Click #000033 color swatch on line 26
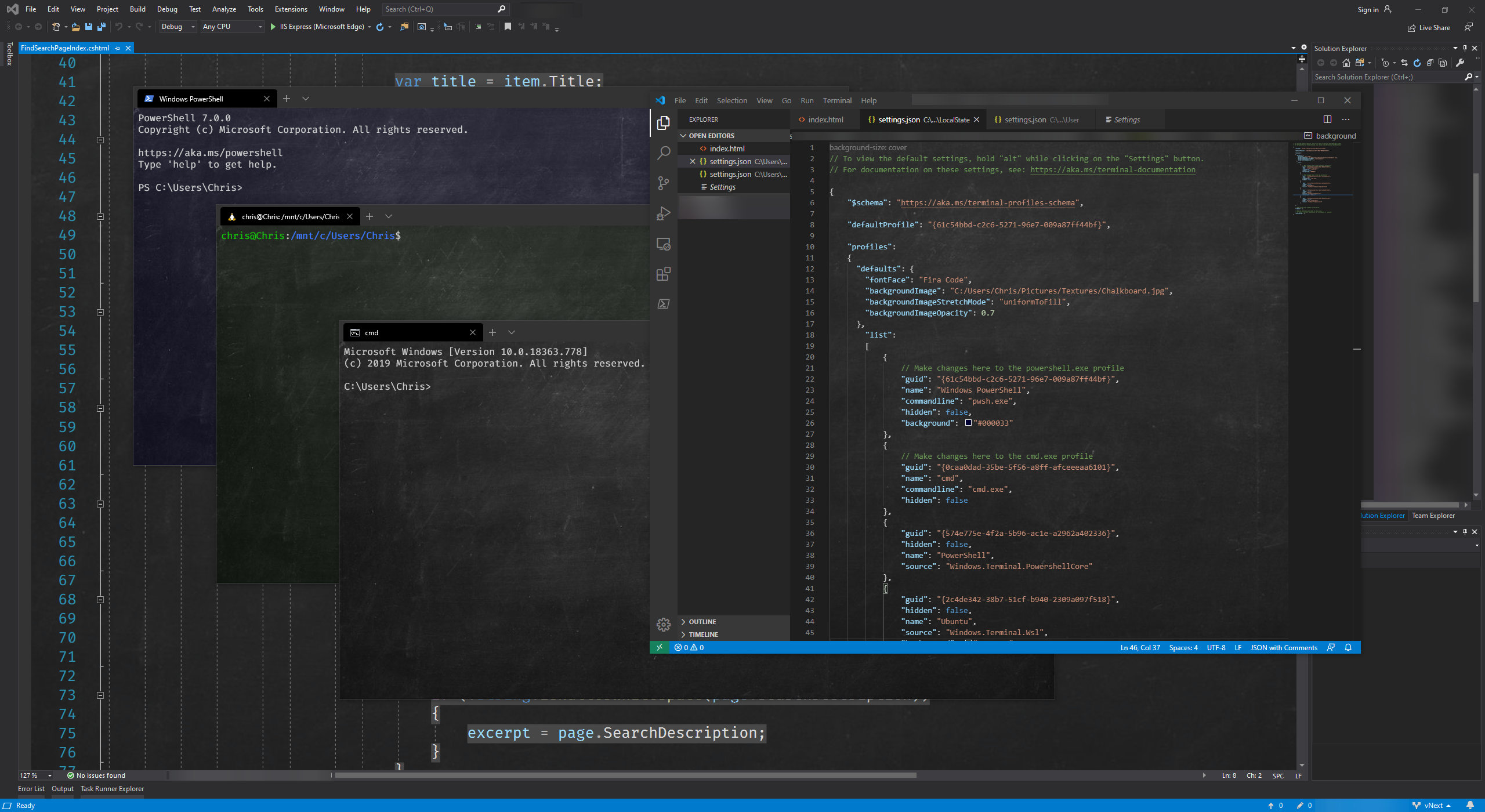 tap(968, 423)
